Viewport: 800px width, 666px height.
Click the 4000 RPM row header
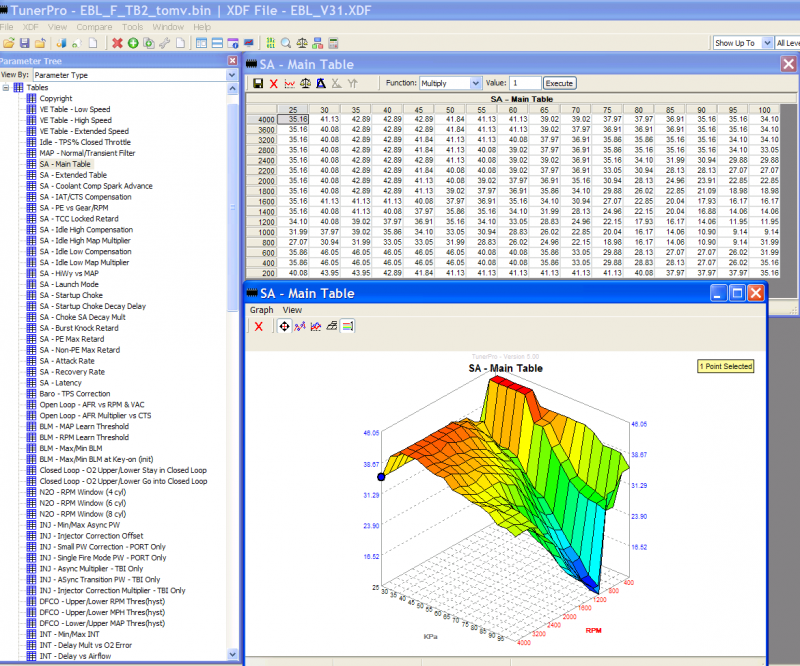point(262,119)
